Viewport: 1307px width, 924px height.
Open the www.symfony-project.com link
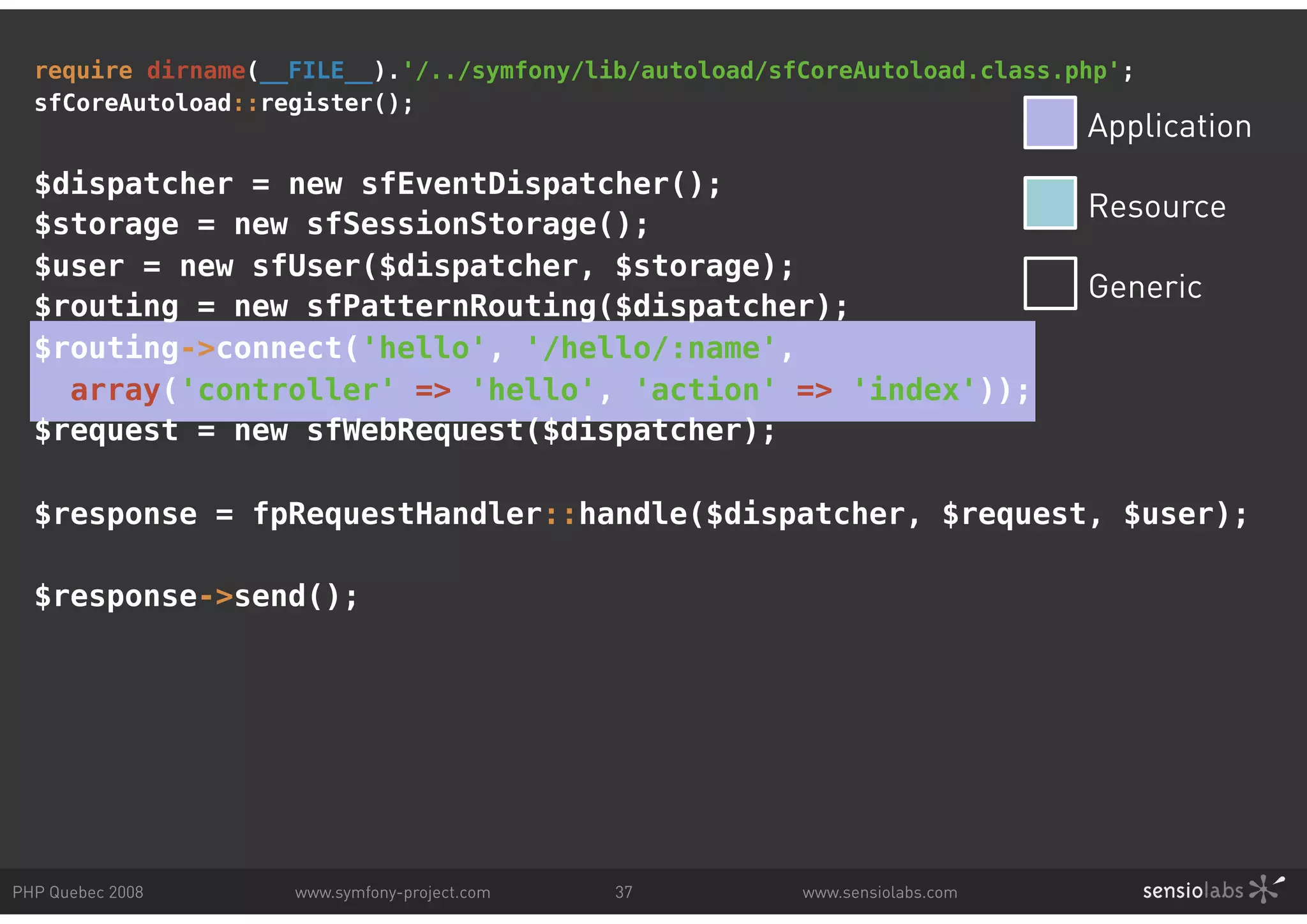tap(392, 892)
